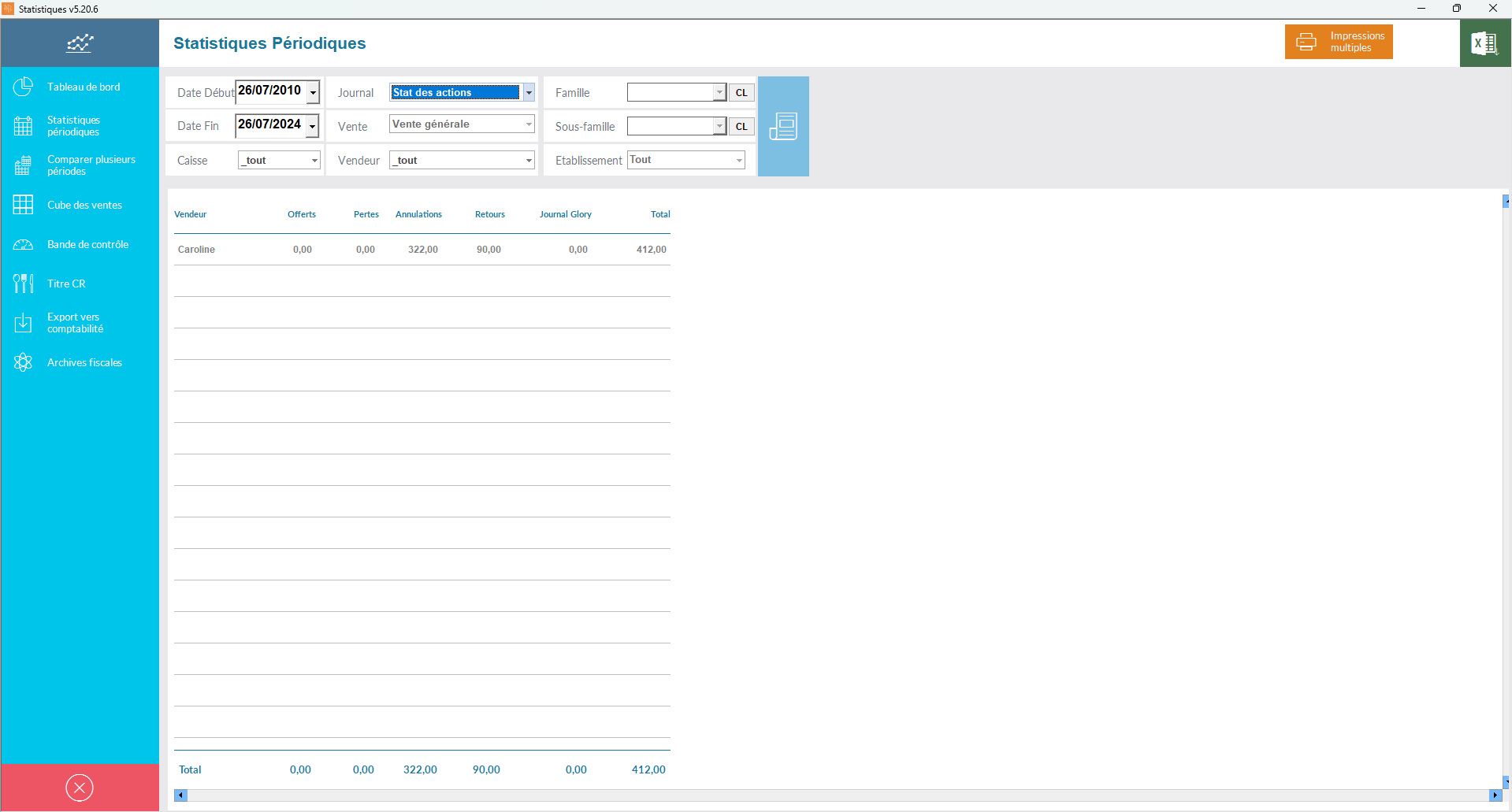
Task: Clear Sous-famille filter with CL button
Action: 741,127
